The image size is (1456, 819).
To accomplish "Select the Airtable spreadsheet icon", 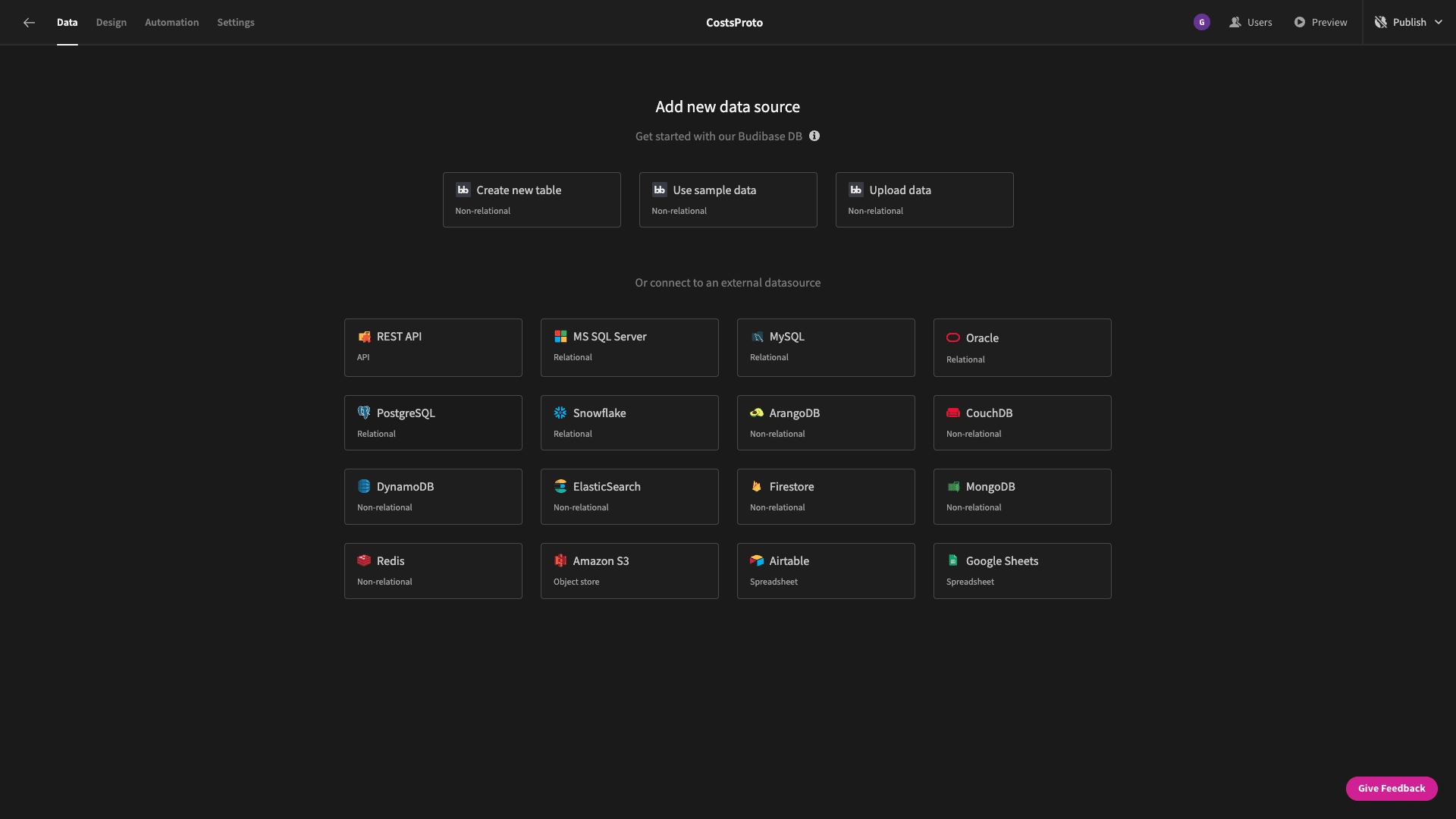I will pos(756,561).
